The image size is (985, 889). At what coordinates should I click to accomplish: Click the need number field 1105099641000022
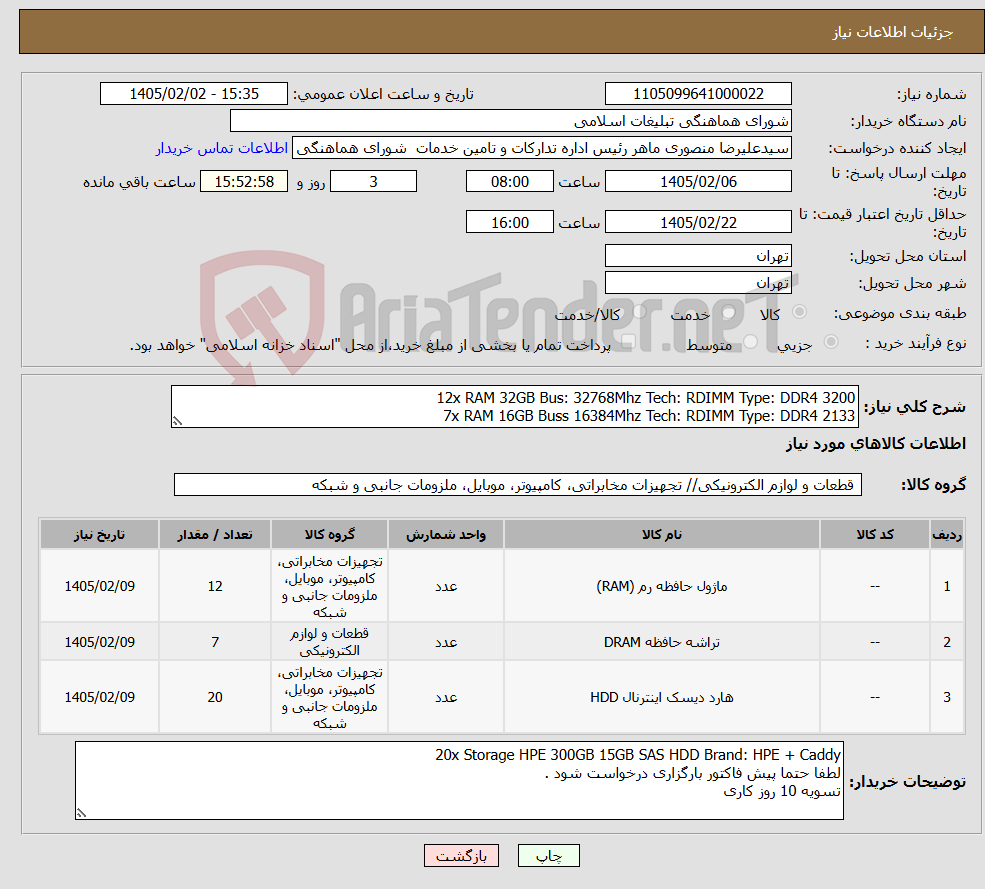698,94
